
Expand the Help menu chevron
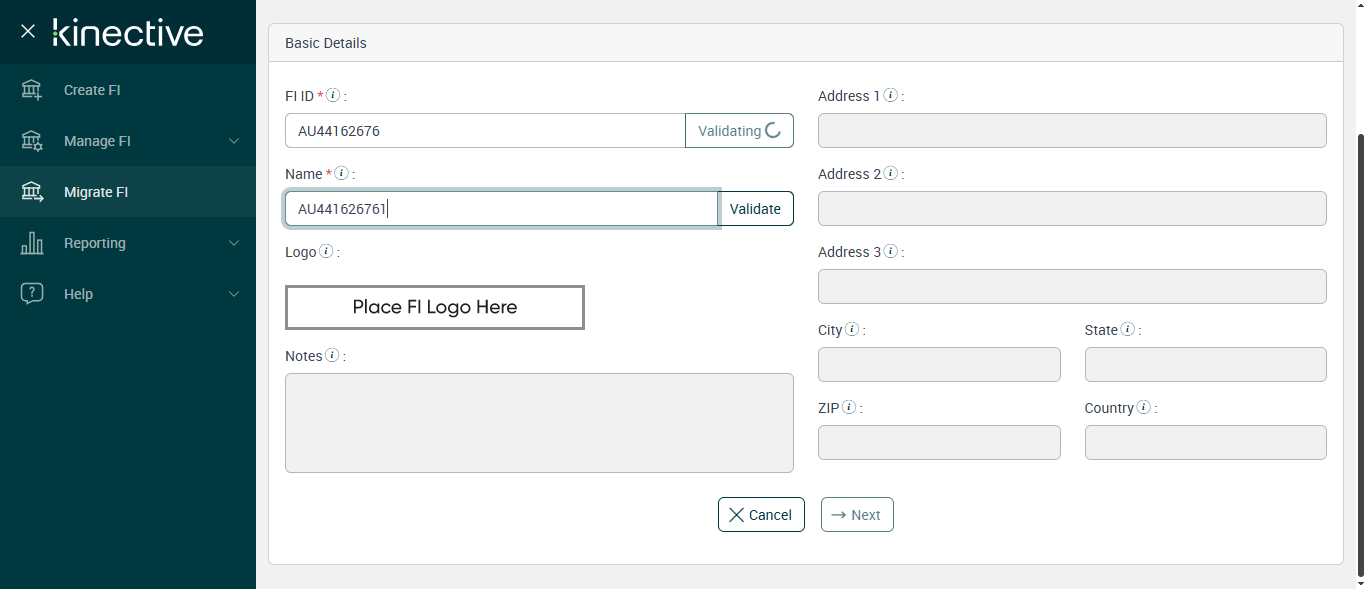(234, 294)
